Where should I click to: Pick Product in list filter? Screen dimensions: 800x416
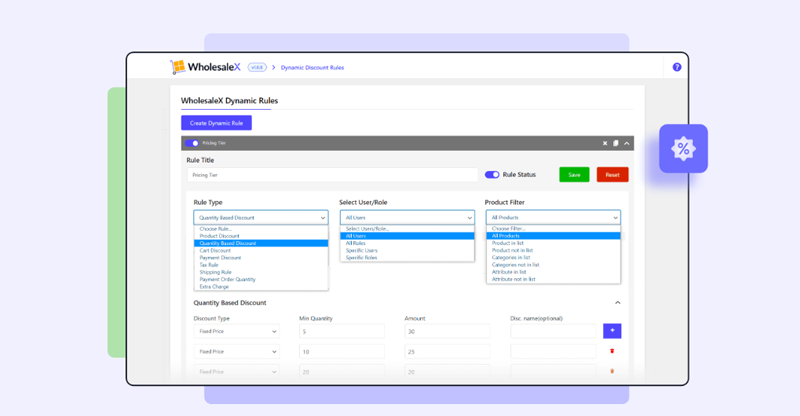point(553,243)
